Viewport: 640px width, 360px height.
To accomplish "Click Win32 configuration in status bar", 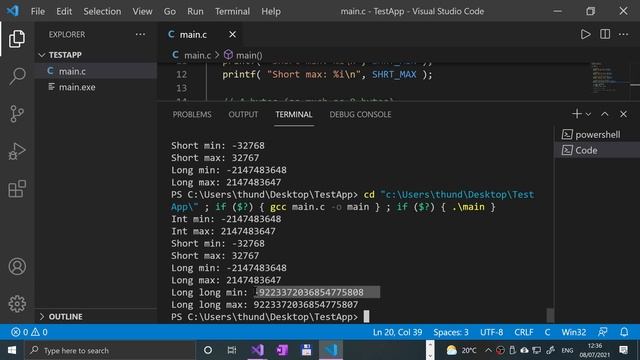I will tap(573, 332).
